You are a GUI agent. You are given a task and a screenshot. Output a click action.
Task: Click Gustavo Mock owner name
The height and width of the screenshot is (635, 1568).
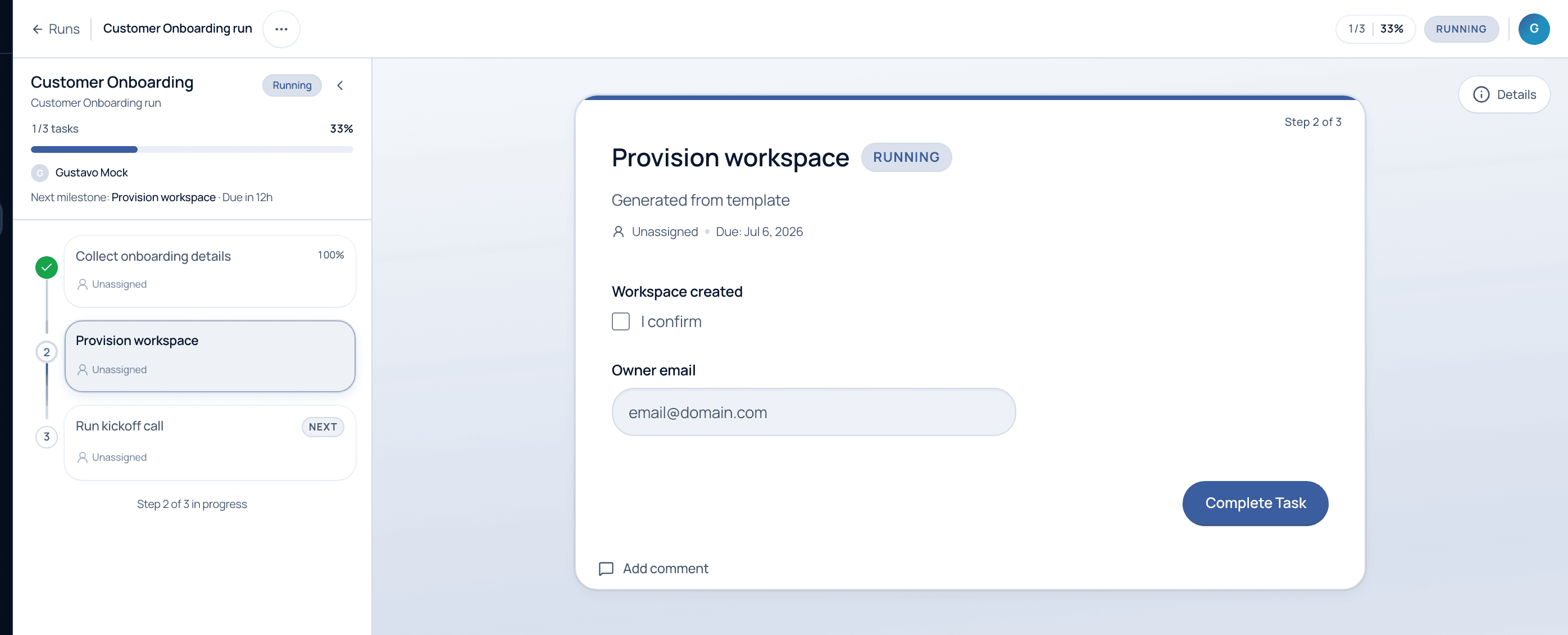[x=92, y=173]
